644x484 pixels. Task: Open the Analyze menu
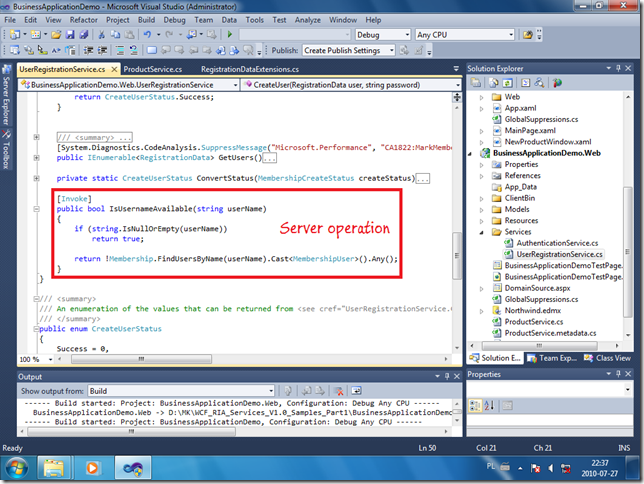(307, 20)
